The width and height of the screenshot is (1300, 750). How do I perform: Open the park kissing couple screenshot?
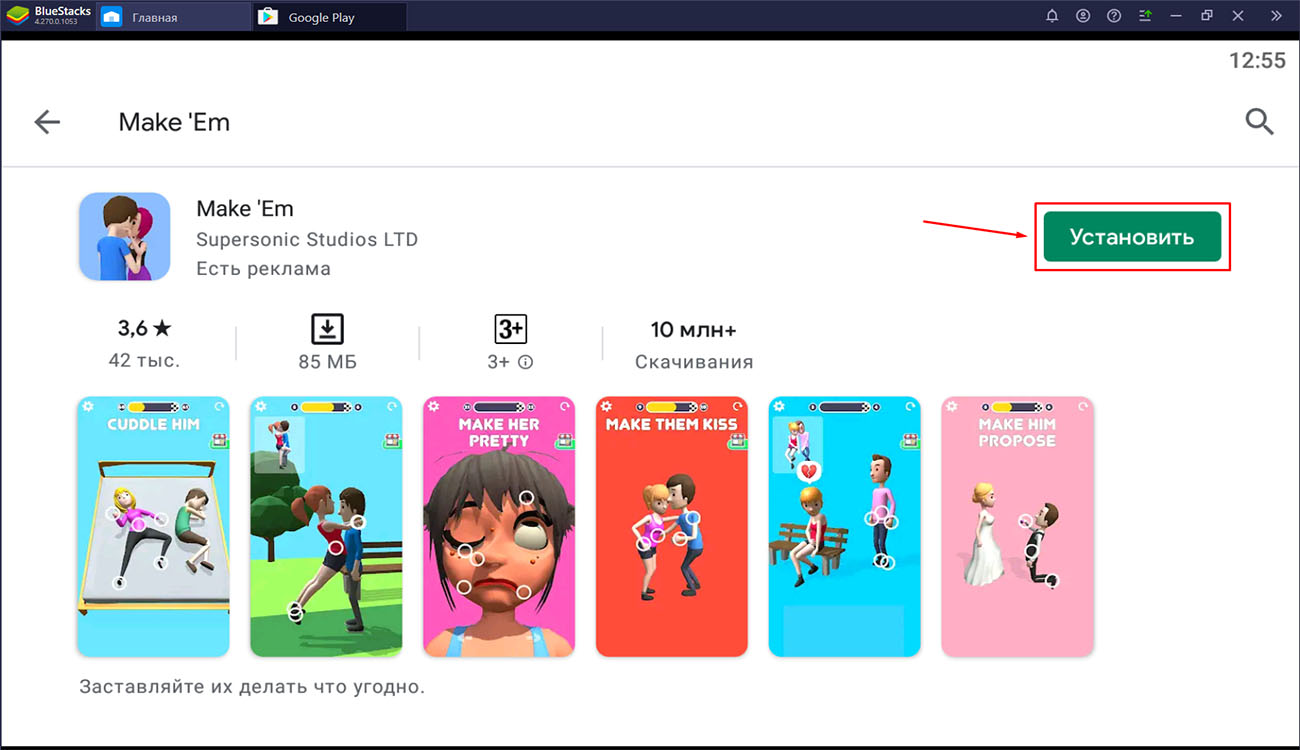[326, 527]
